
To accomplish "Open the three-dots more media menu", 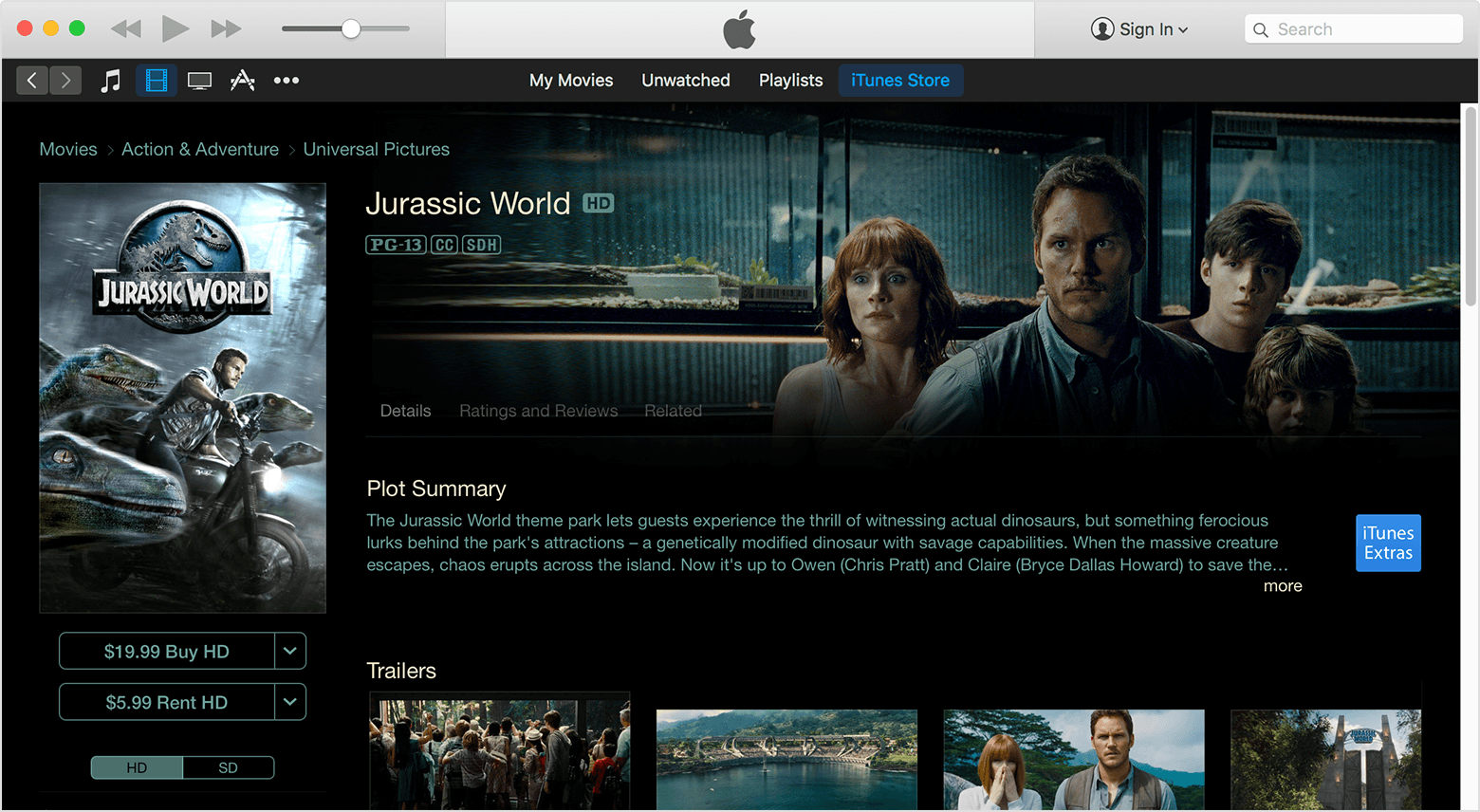I will pyautogui.click(x=287, y=81).
